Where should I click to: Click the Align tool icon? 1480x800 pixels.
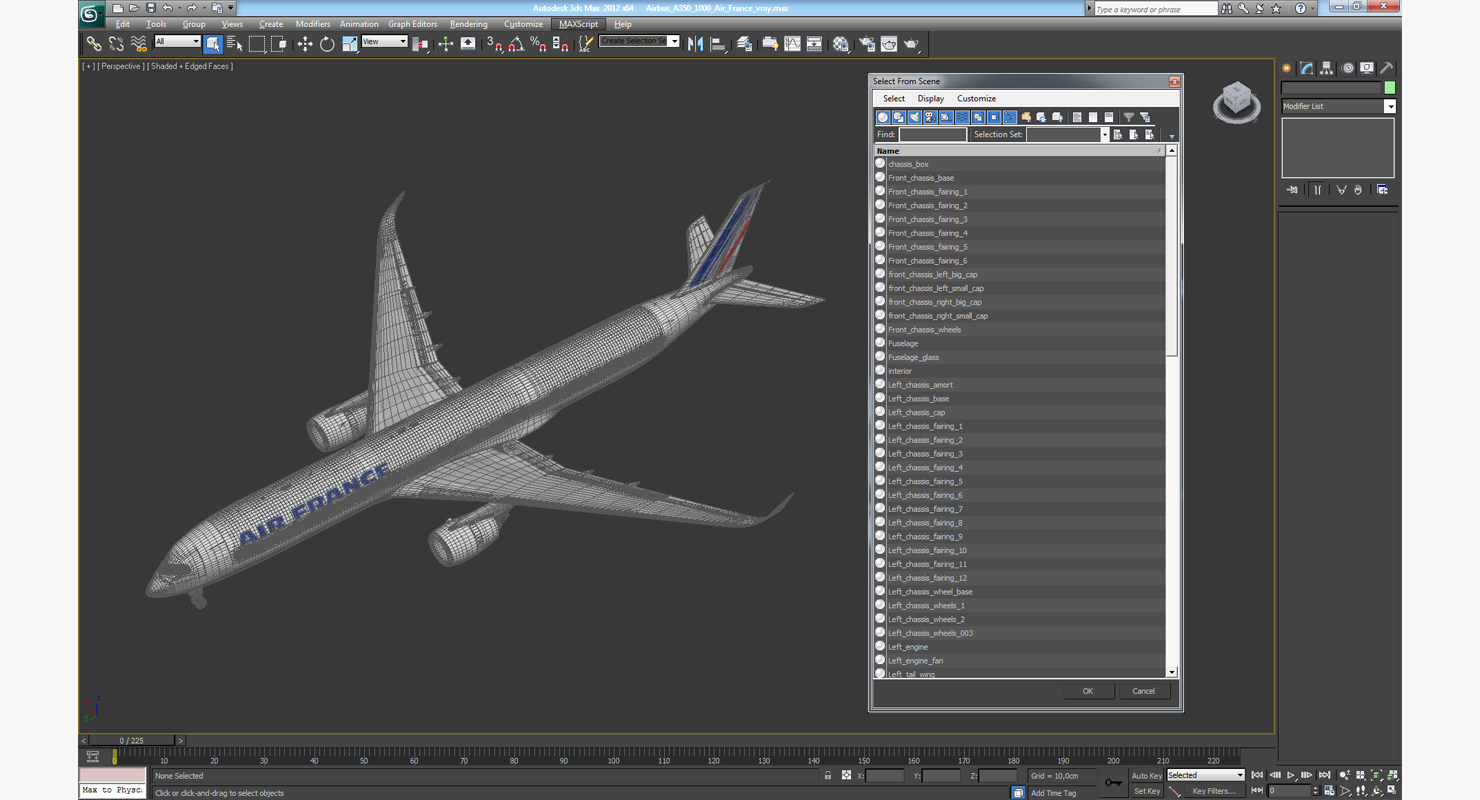click(718, 43)
